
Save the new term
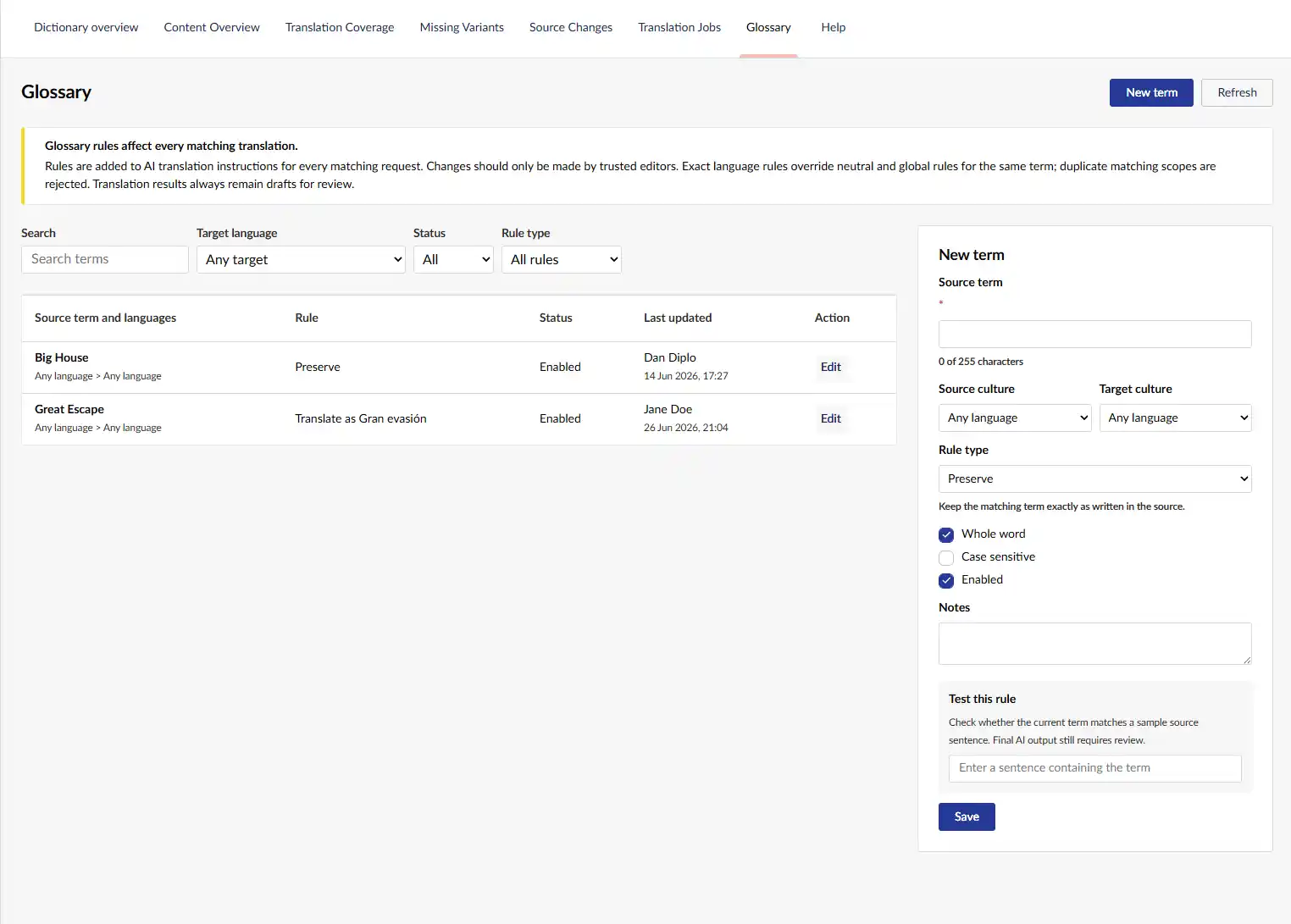(x=967, y=816)
